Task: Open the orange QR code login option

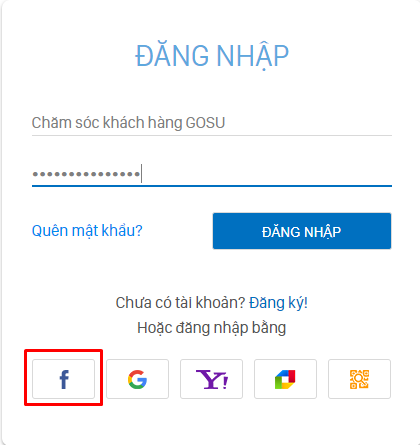Action: pyautogui.click(x=359, y=379)
